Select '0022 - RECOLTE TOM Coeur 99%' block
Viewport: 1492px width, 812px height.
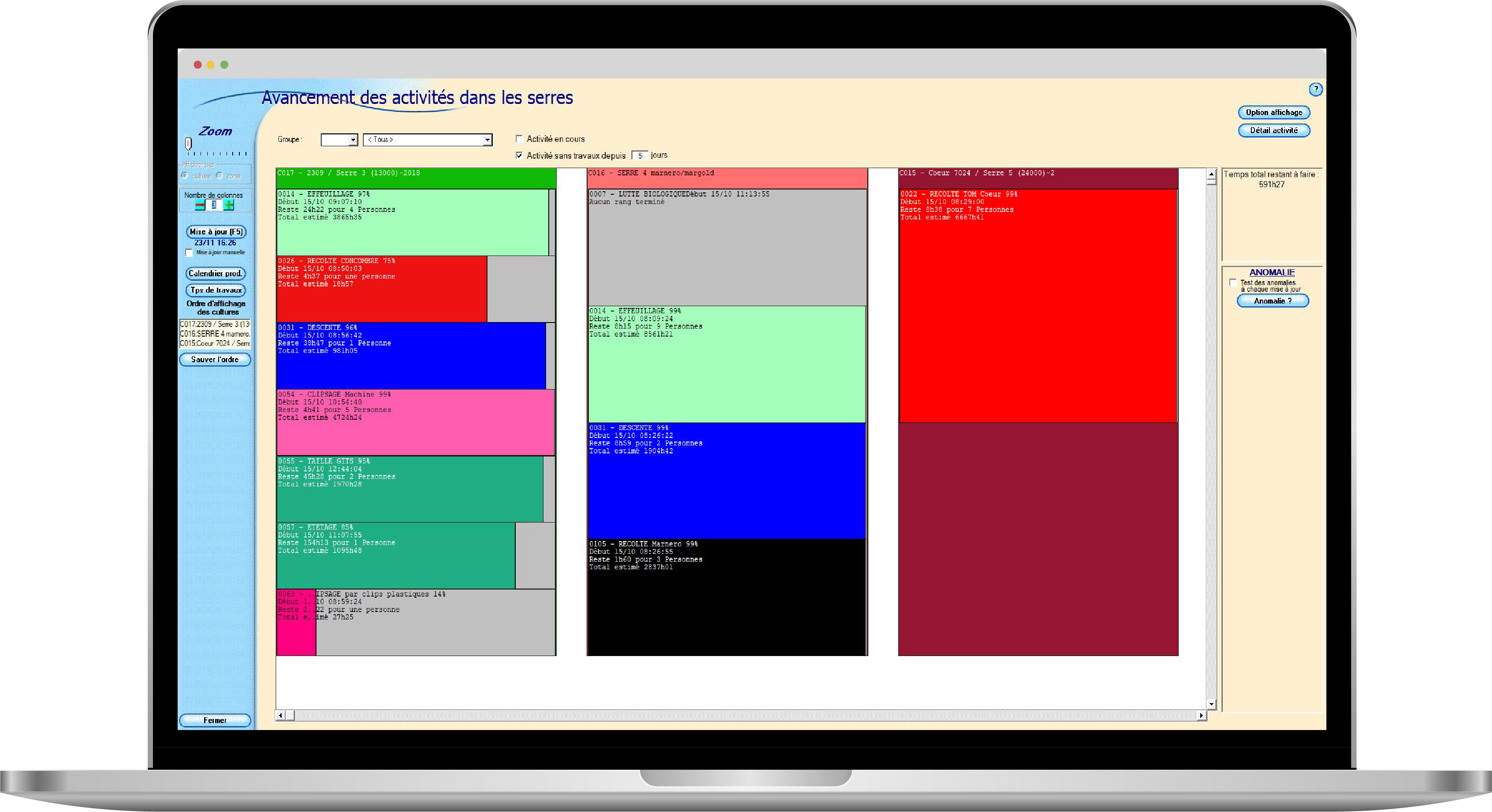pyautogui.click(x=1038, y=306)
